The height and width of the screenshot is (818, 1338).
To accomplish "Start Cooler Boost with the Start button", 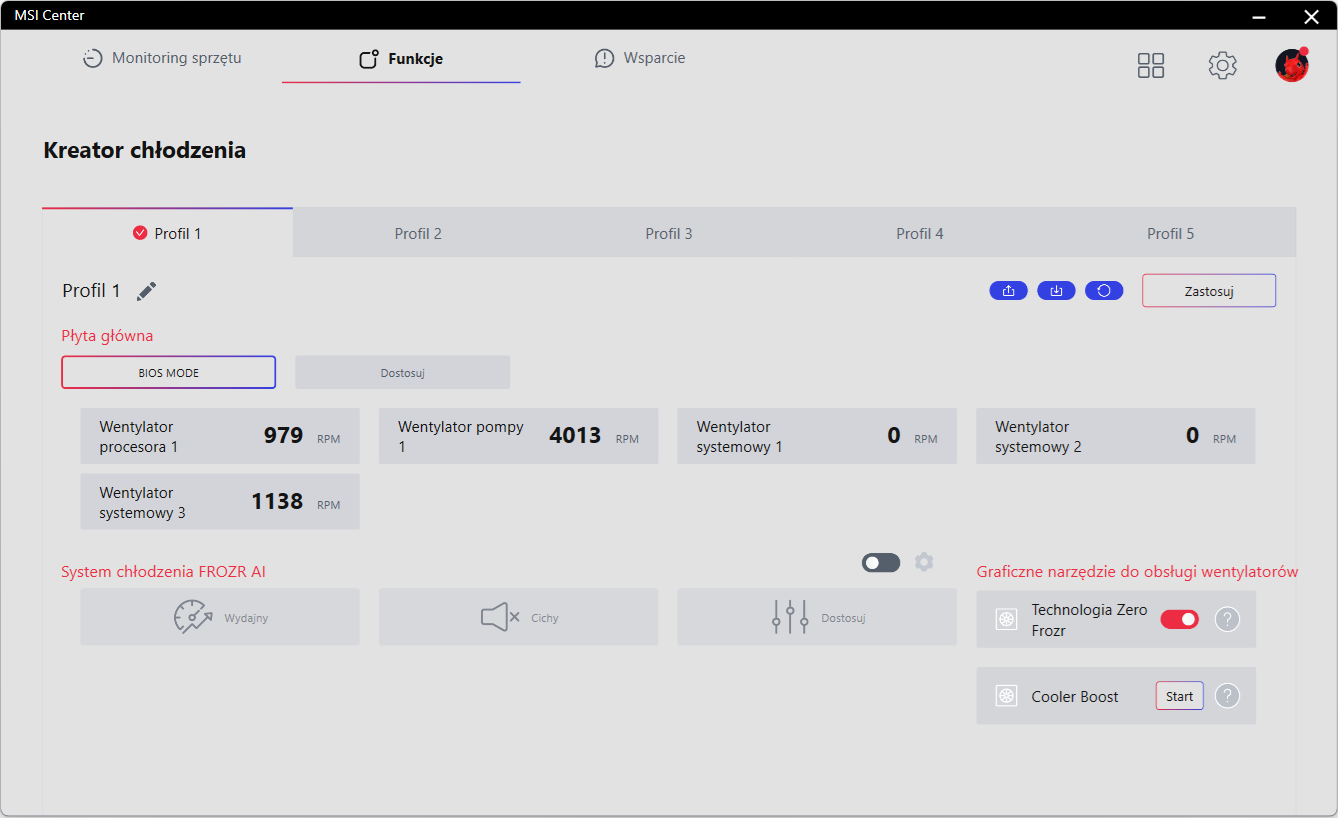I will 1179,696.
